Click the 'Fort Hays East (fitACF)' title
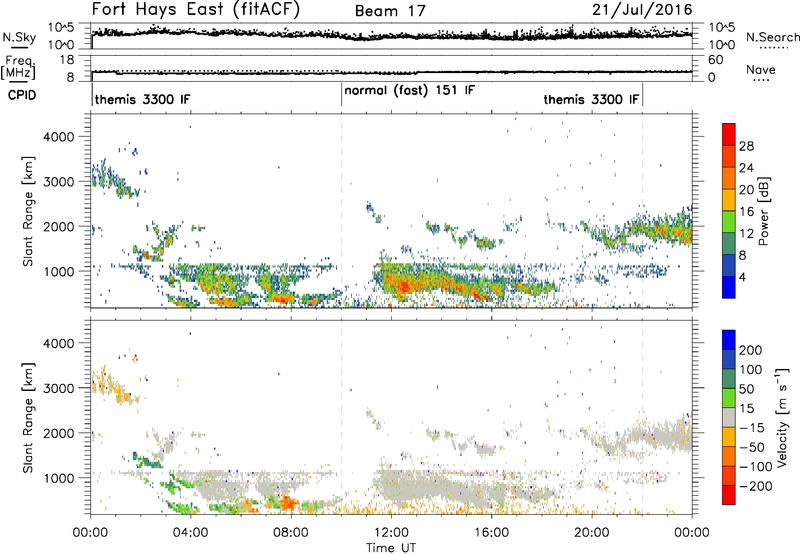The height and width of the screenshot is (554, 800). [196, 10]
